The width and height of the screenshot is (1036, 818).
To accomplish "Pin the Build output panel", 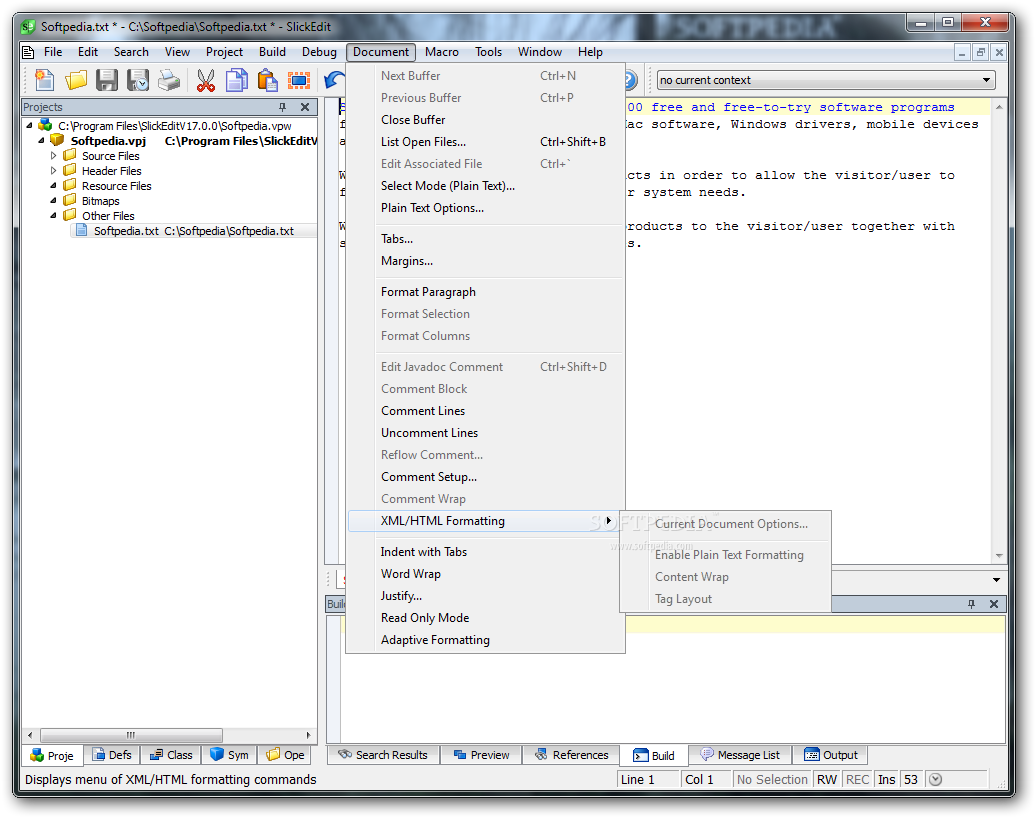I will coord(971,604).
